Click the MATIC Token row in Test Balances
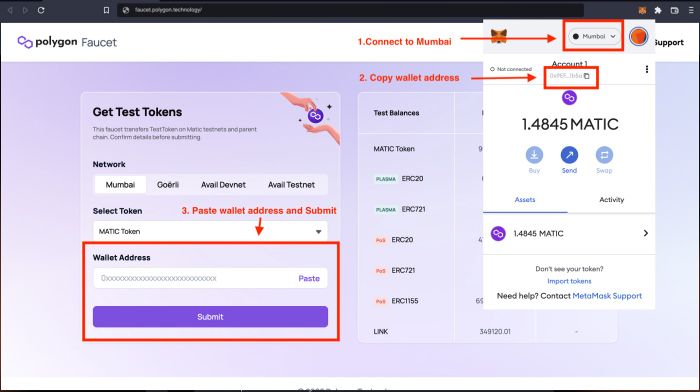700x392 pixels. click(394, 149)
